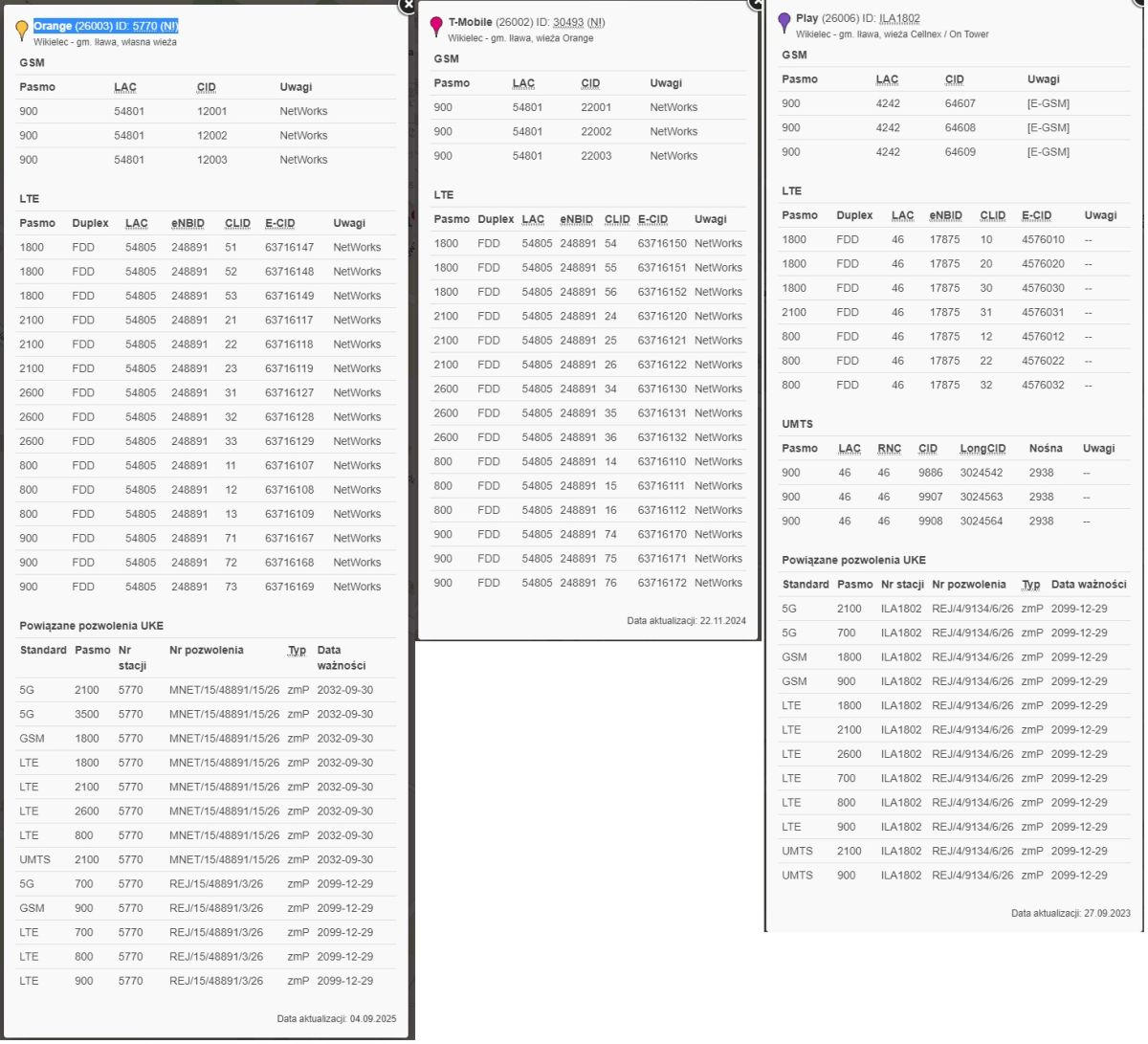Image resolution: width=1148 pixels, height=1044 pixels.
Task: Open station ID 5770 link in Orange header
Action: (x=144, y=27)
